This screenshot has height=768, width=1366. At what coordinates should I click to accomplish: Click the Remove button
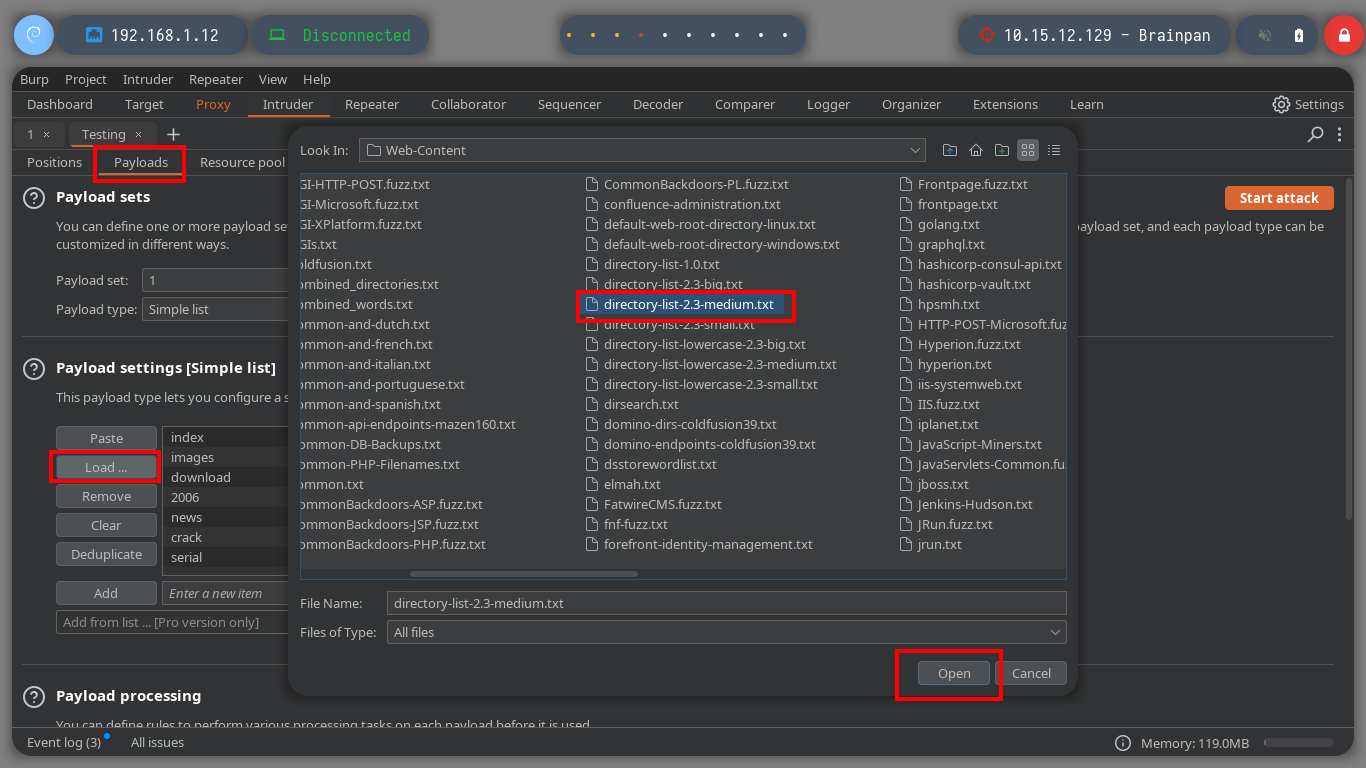(106, 496)
